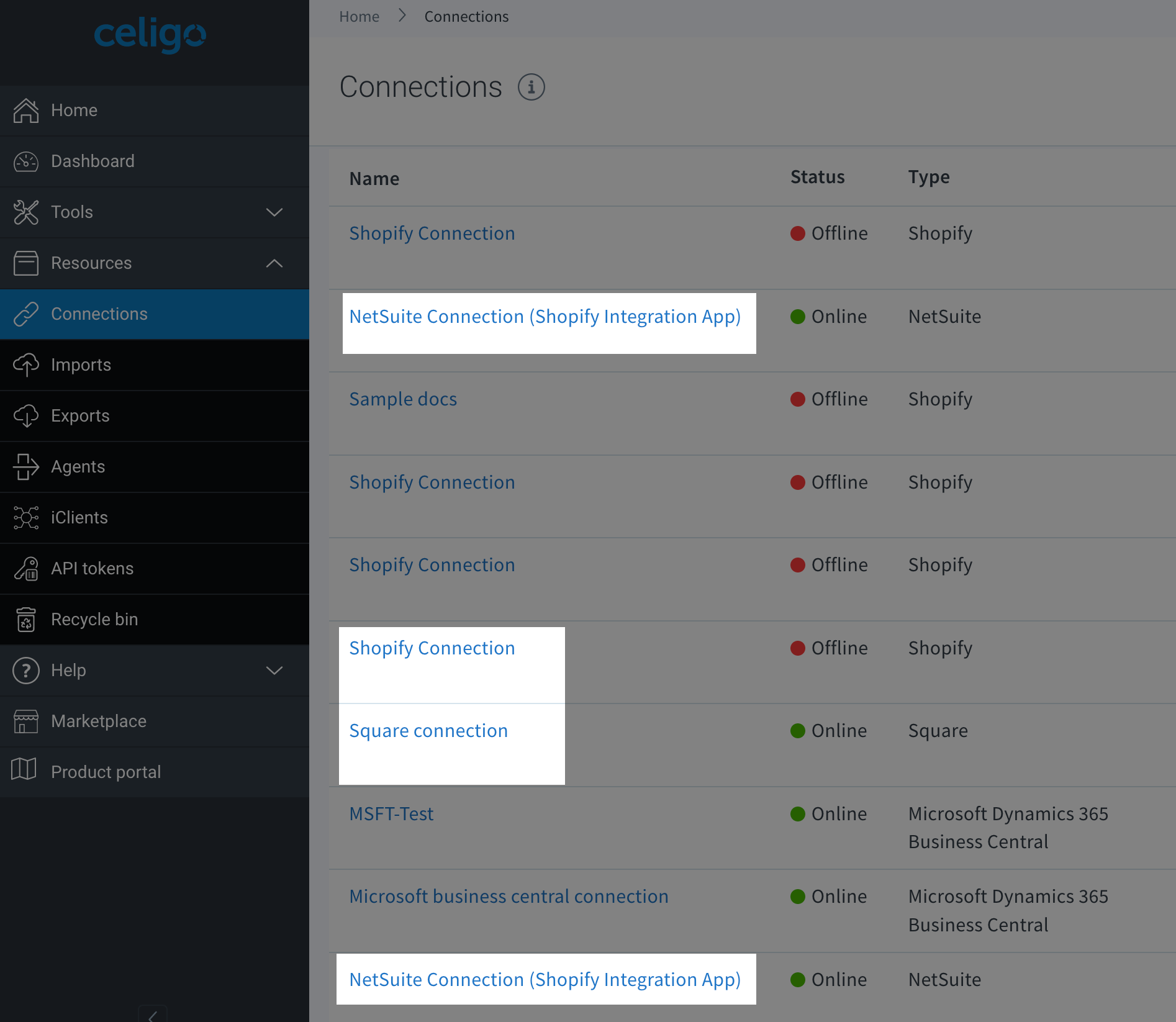Click the Connections info icon
This screenshot has height=1022, width=1176.
531,87
